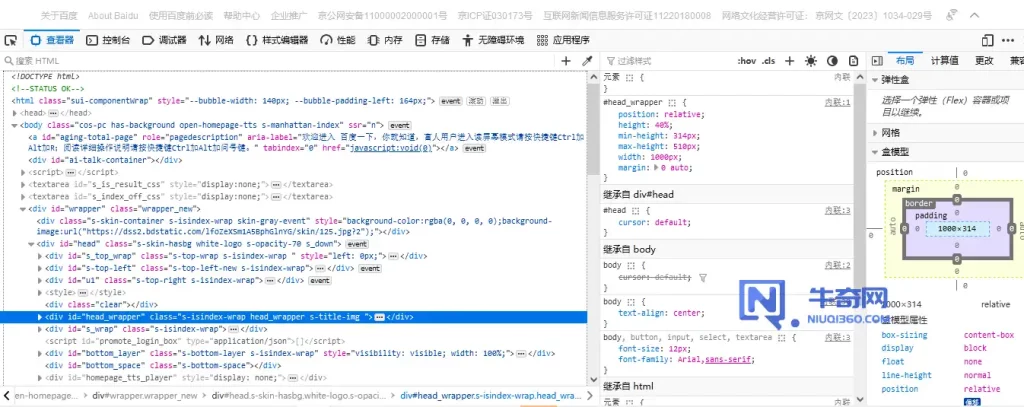1024x407 pixels.
Task: Toggle light color scheme simulation sun icon
Action: click(810, 61)
